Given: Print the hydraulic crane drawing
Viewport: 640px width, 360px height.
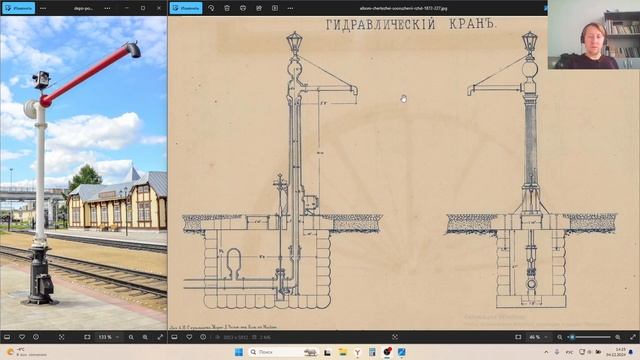Looking at the screenshot, I should click(243, 8).
